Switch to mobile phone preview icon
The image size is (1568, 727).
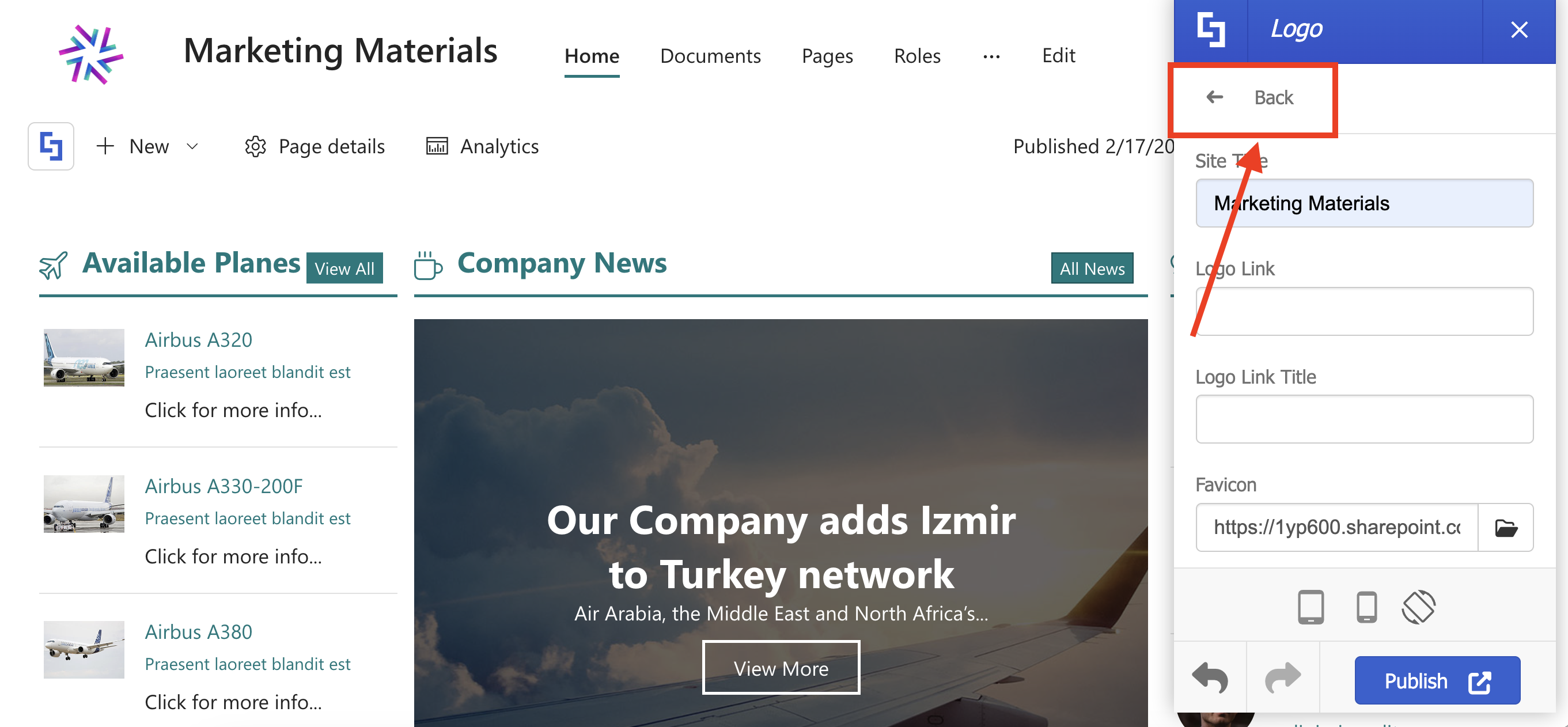(x=1366, y=607)
